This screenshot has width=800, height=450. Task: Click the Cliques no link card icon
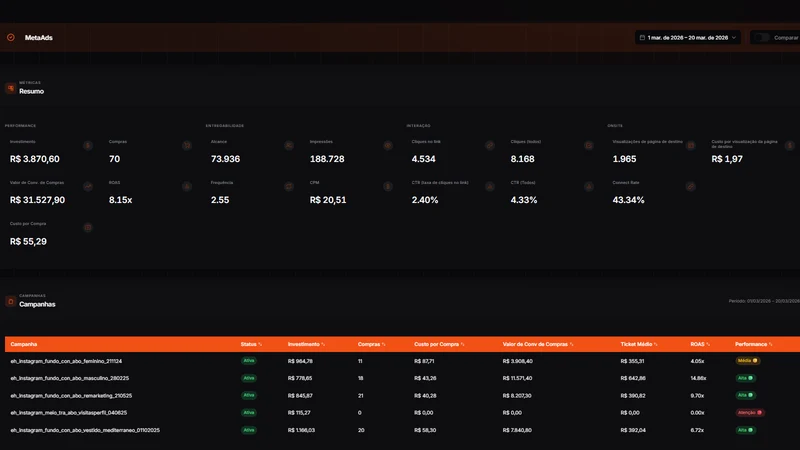click(x=490, y=145)
